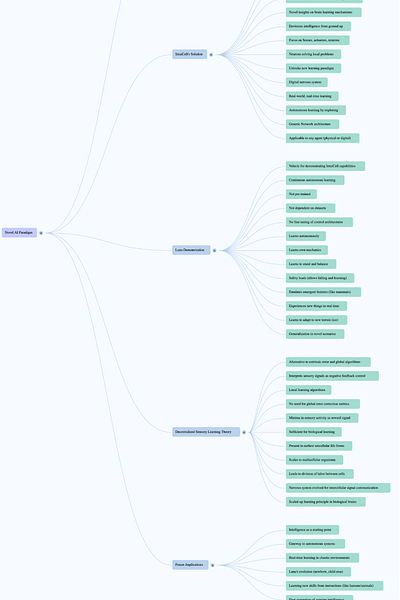
Task: Click 'No fine-tuning of control architectures' node
Action: pos(319,222)
